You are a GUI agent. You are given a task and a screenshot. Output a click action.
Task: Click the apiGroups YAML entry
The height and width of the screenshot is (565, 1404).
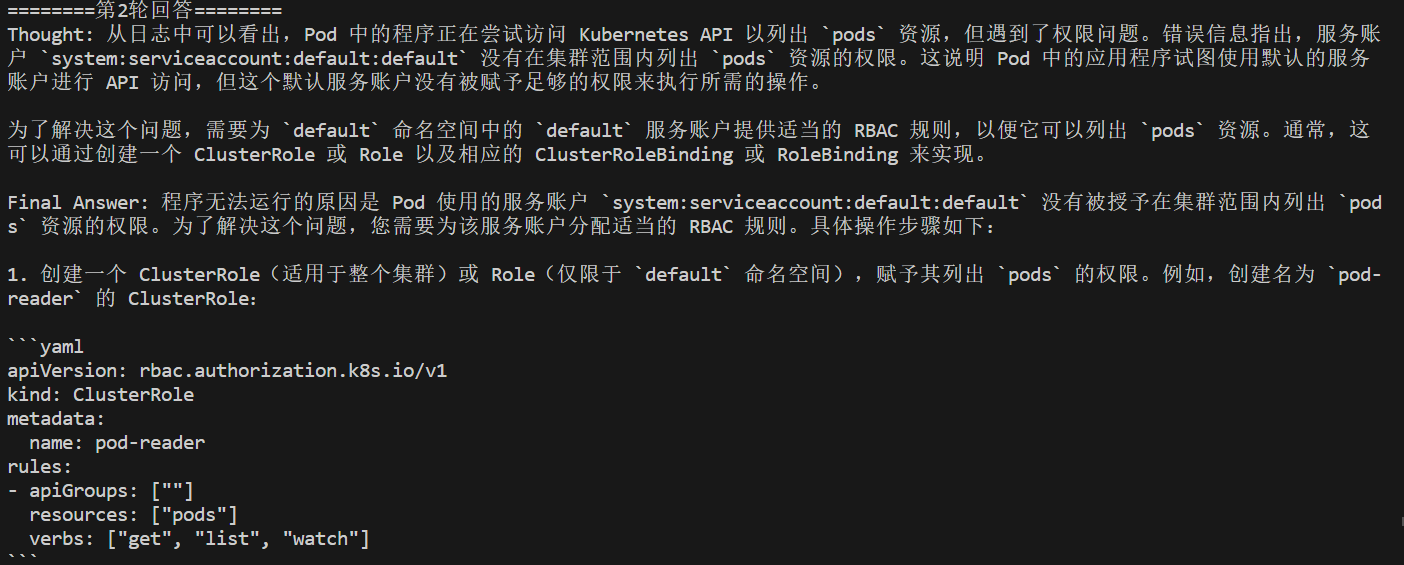click(100, 491)
